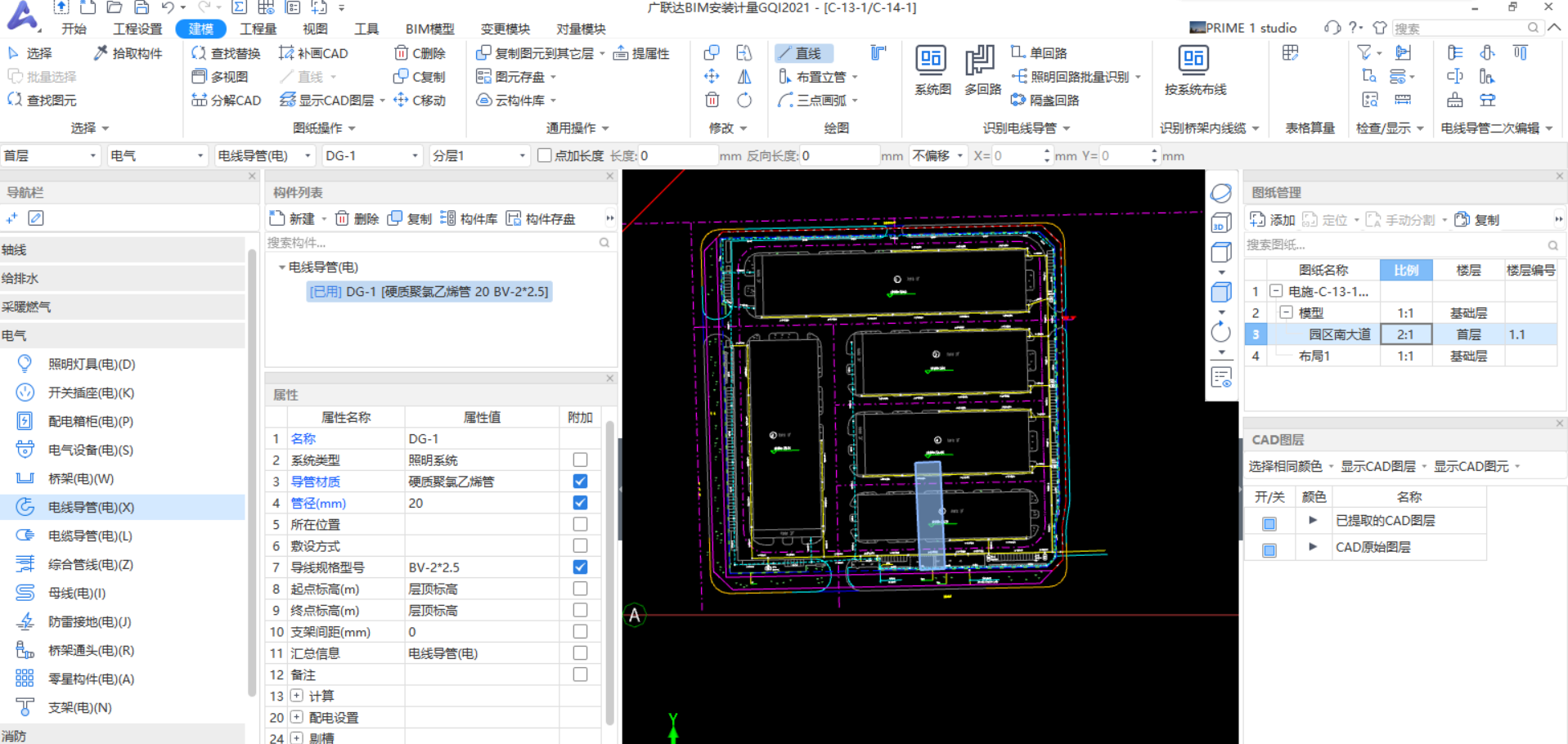Image resolution: width=1568 pixels, height=744 pixels.
Task: Click 构件库 in component list toolbar
Action: click(469, 219)
